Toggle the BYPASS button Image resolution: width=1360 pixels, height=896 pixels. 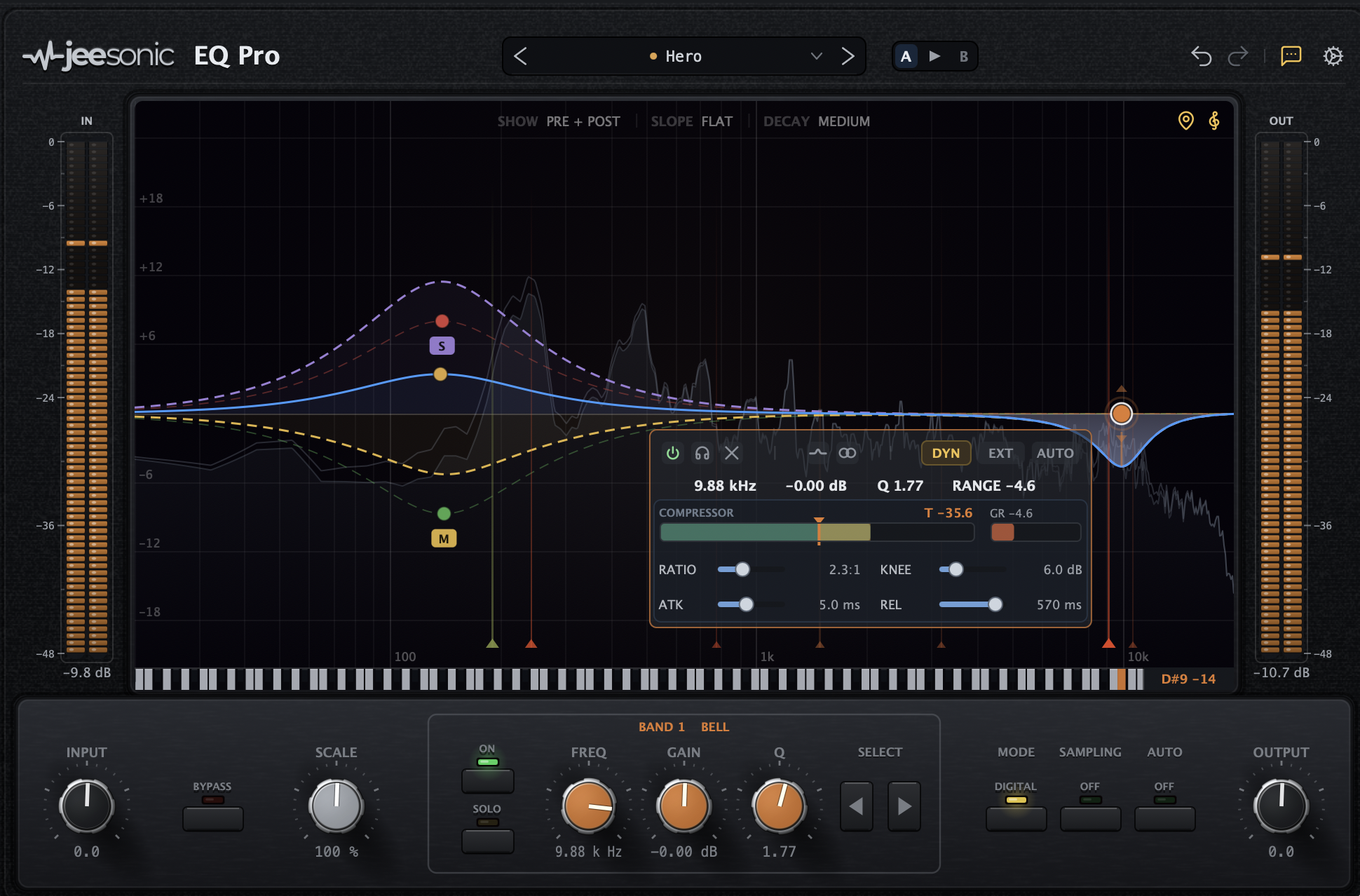tap(212, 818)
